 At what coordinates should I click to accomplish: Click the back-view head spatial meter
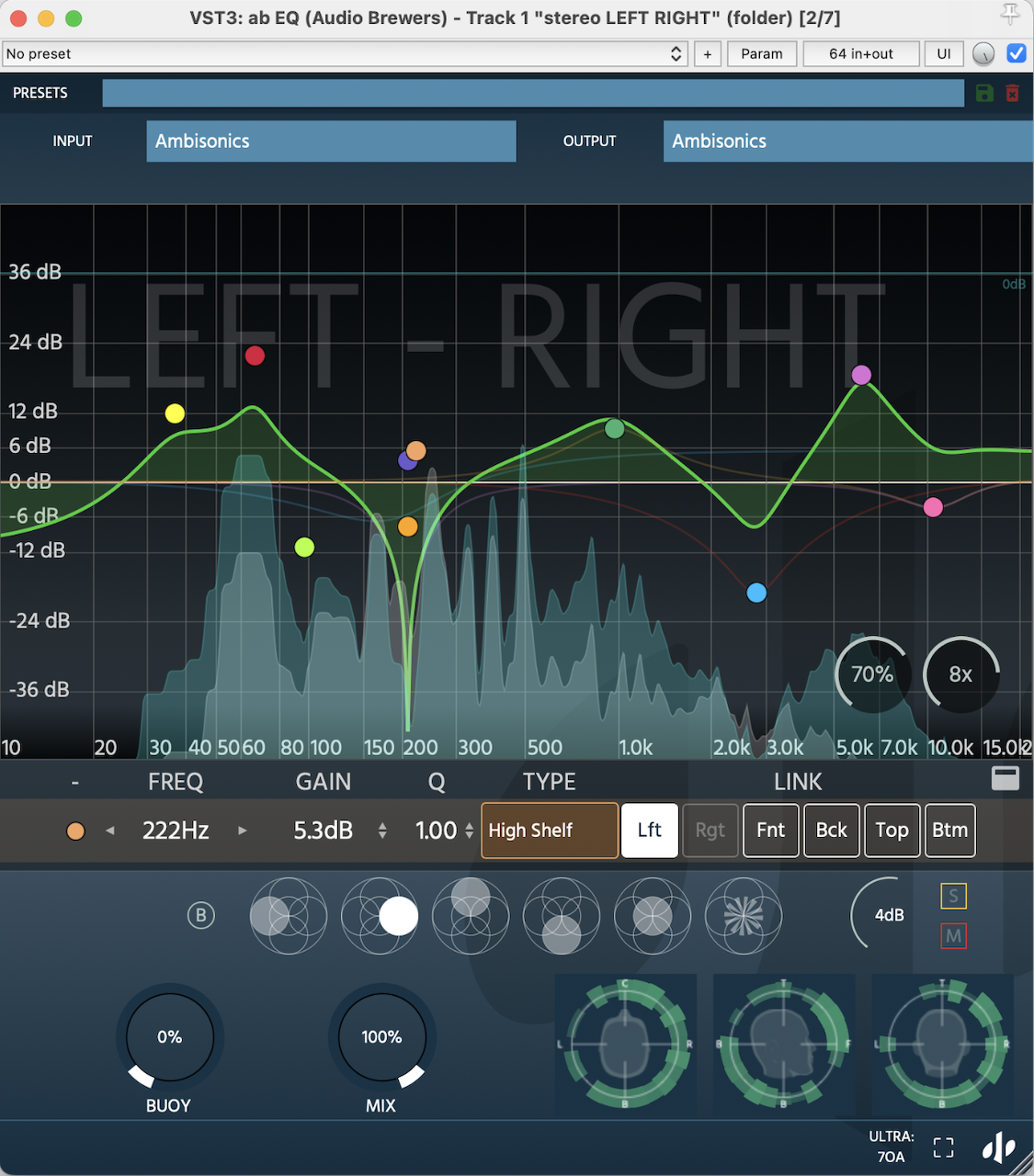942,1044
